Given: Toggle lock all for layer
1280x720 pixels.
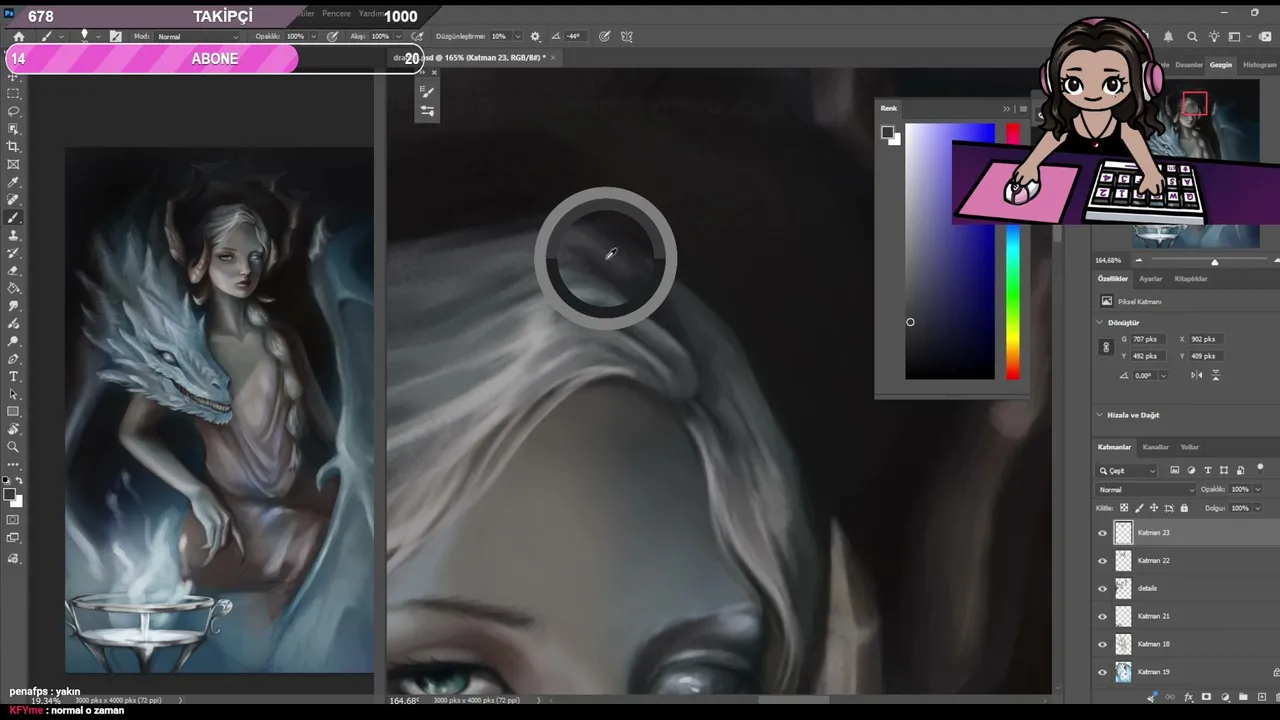Looking at the screenshot, I should (1184, 508).
